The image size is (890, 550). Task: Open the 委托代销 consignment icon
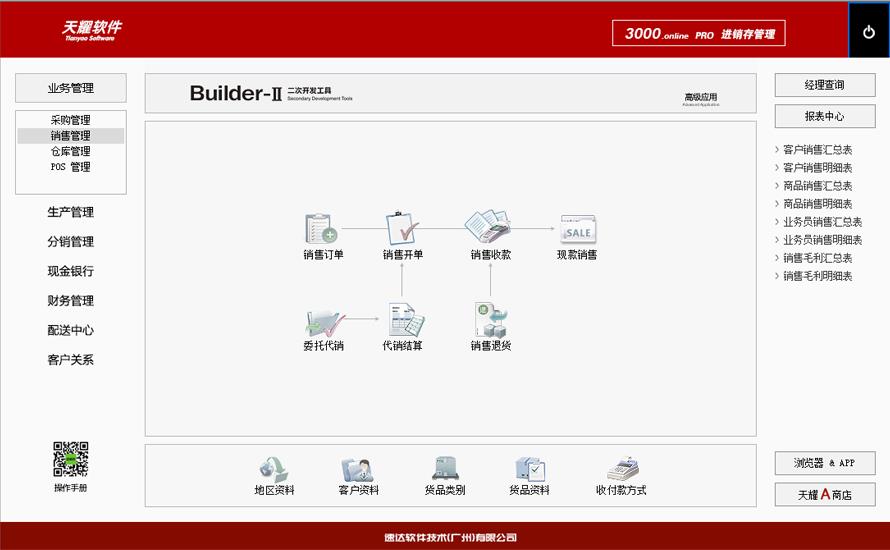[x=323, y=322]
